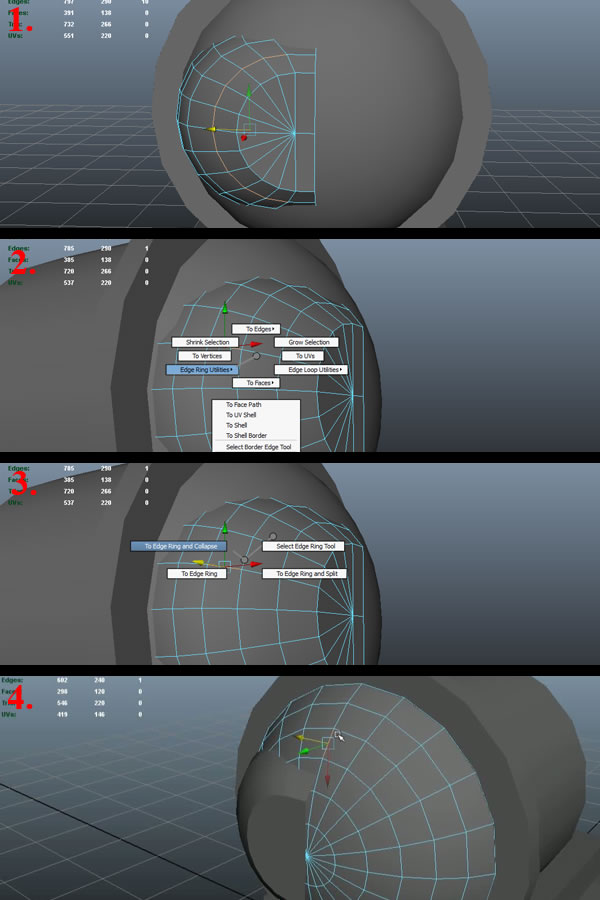The image size is (600, 900).
Task: Open Edge Loop Utilities submenu
Action: coord(311,370)
